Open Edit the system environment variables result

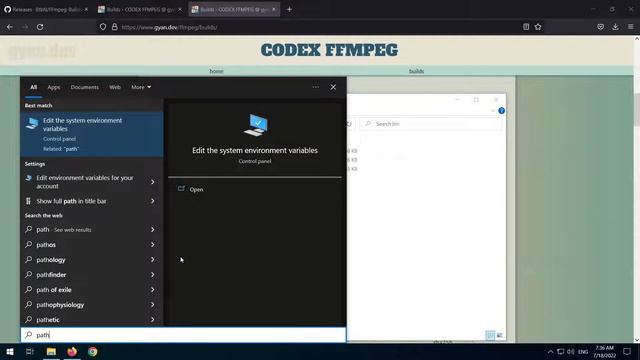coord(92,134)
